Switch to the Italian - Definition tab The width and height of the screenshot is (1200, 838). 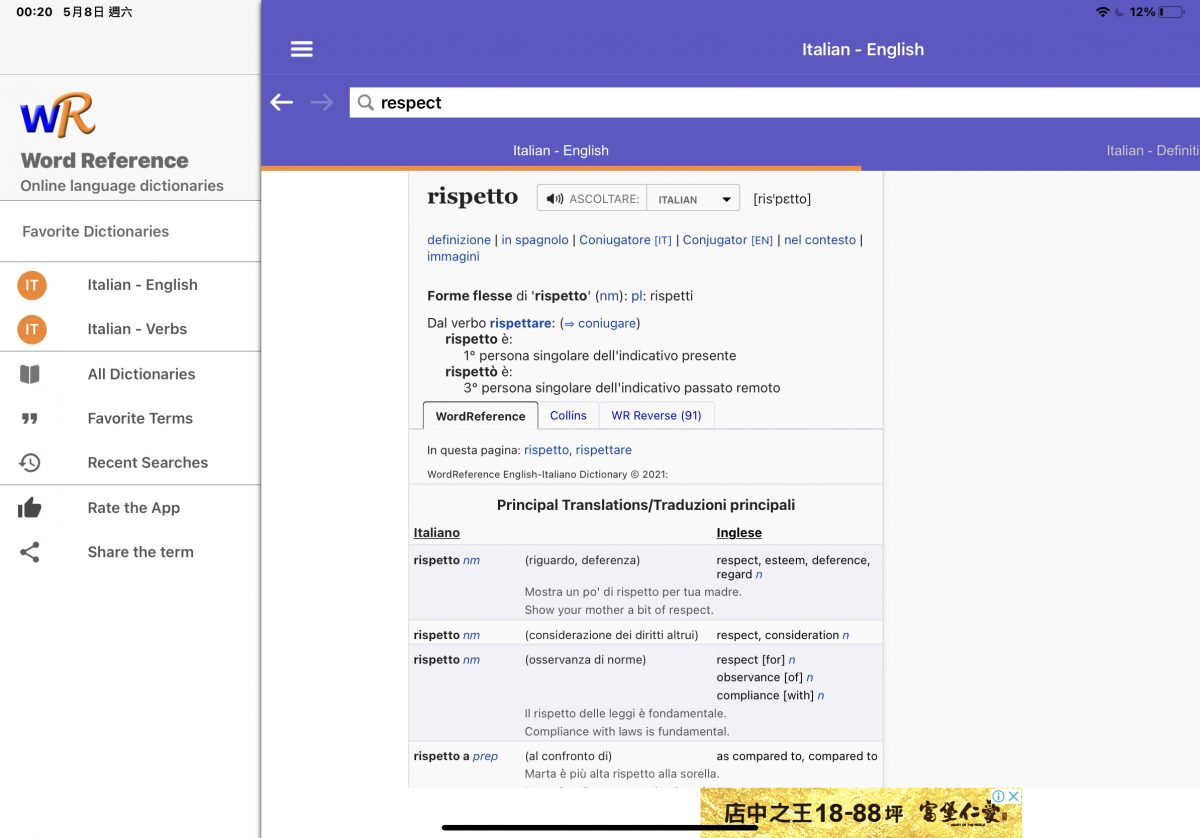coord(1153,150)
